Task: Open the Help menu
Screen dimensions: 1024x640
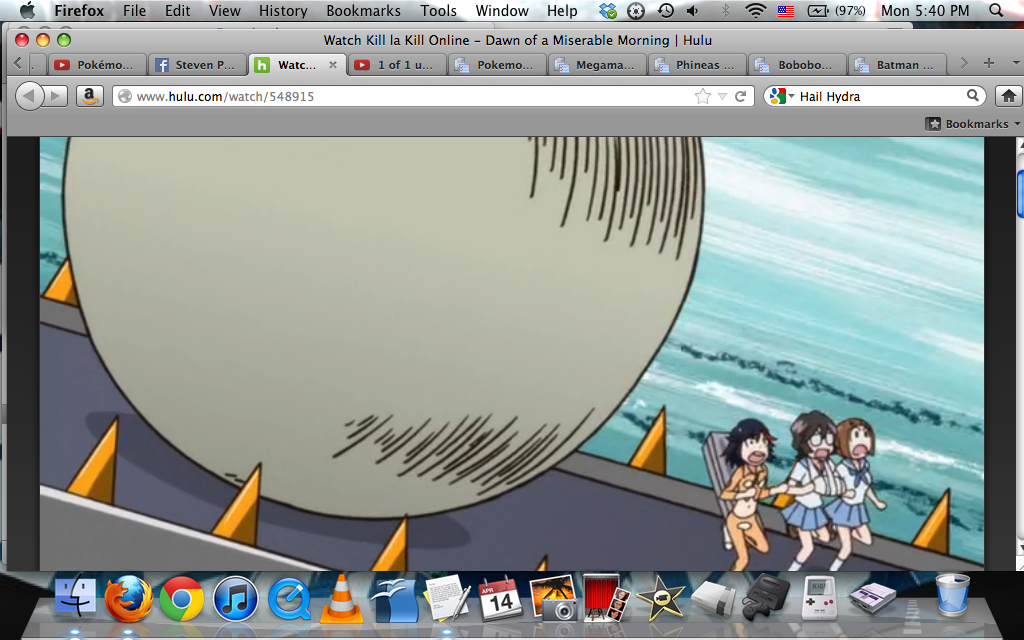Action: [x=562, y=10]
